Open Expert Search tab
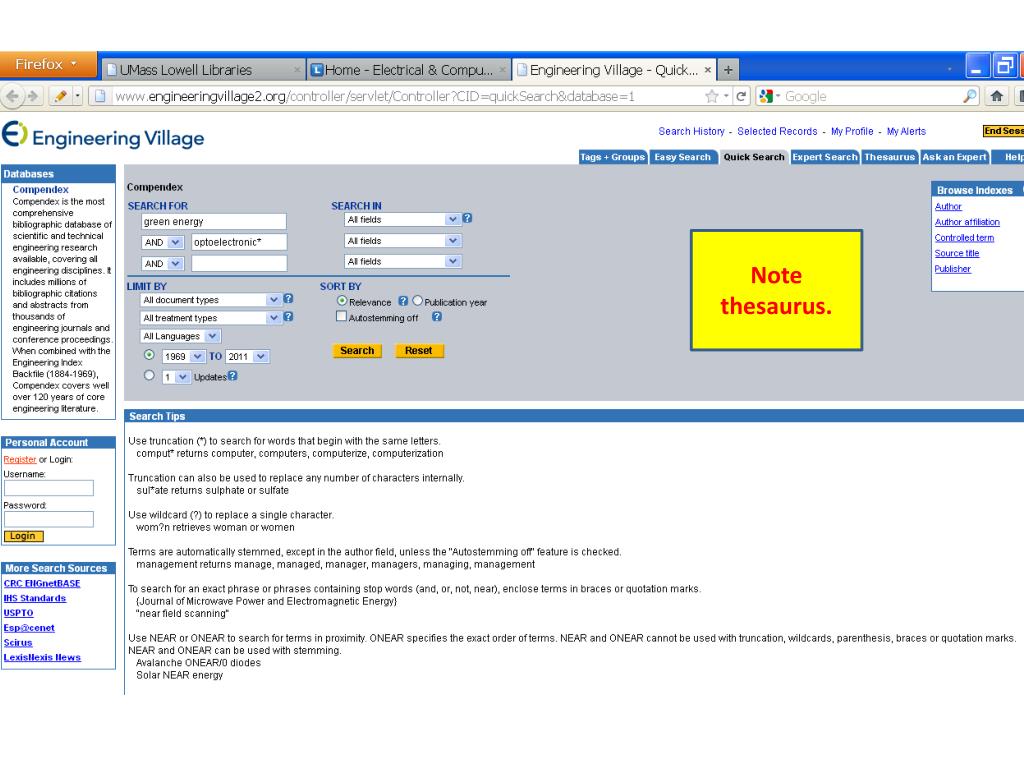Viewport: 1024px width, 768px height. point(825,157)
